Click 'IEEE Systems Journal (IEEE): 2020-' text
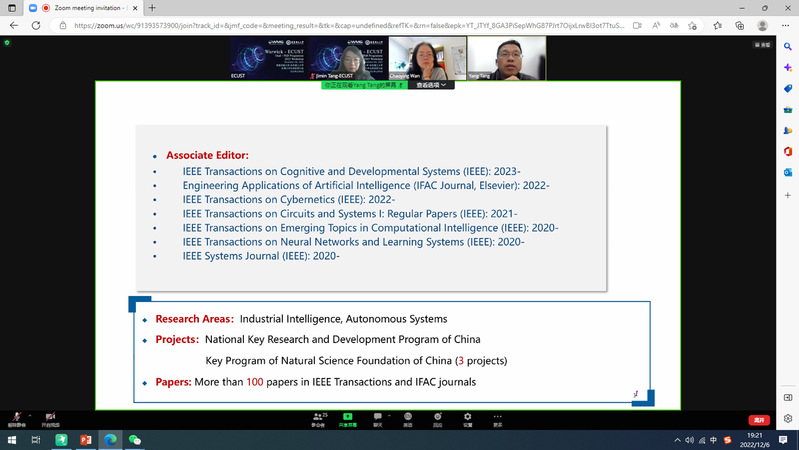The image size is (799, 450). [x=261, y=256]
